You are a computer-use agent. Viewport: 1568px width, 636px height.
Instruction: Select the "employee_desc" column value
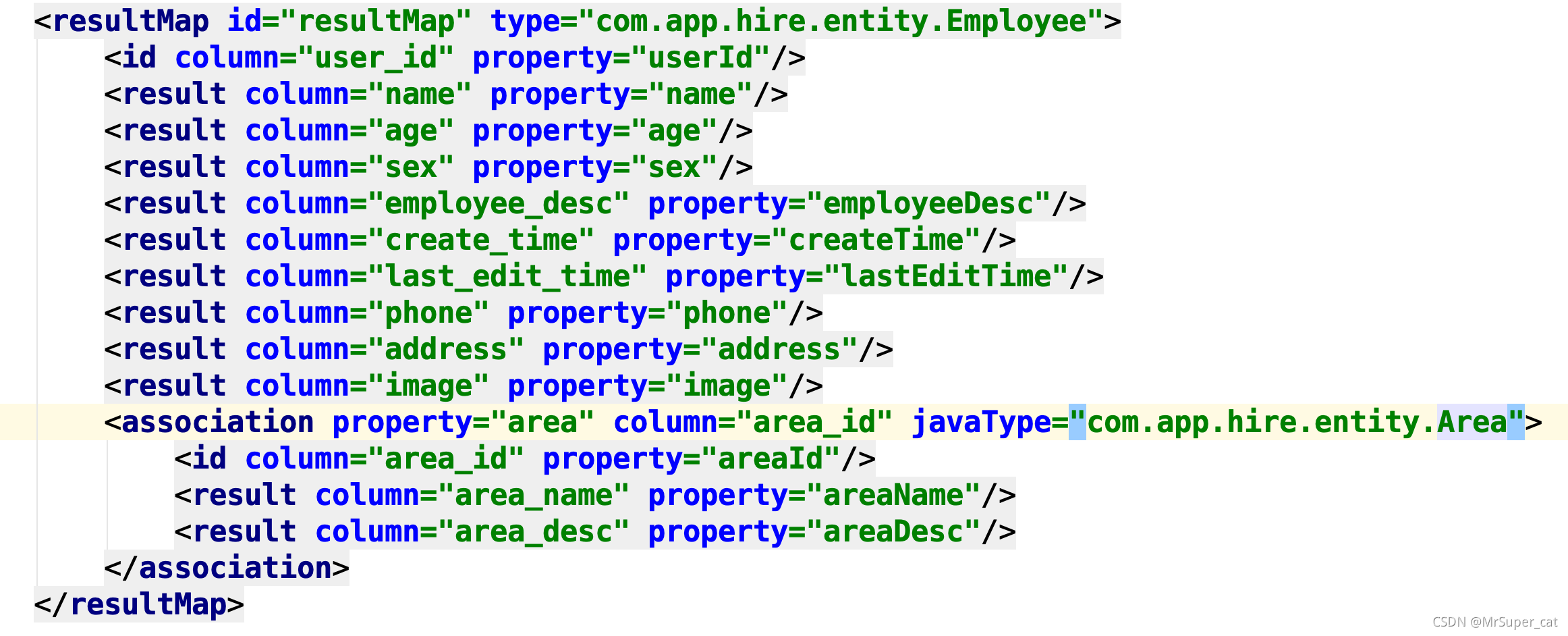[499, 204]
